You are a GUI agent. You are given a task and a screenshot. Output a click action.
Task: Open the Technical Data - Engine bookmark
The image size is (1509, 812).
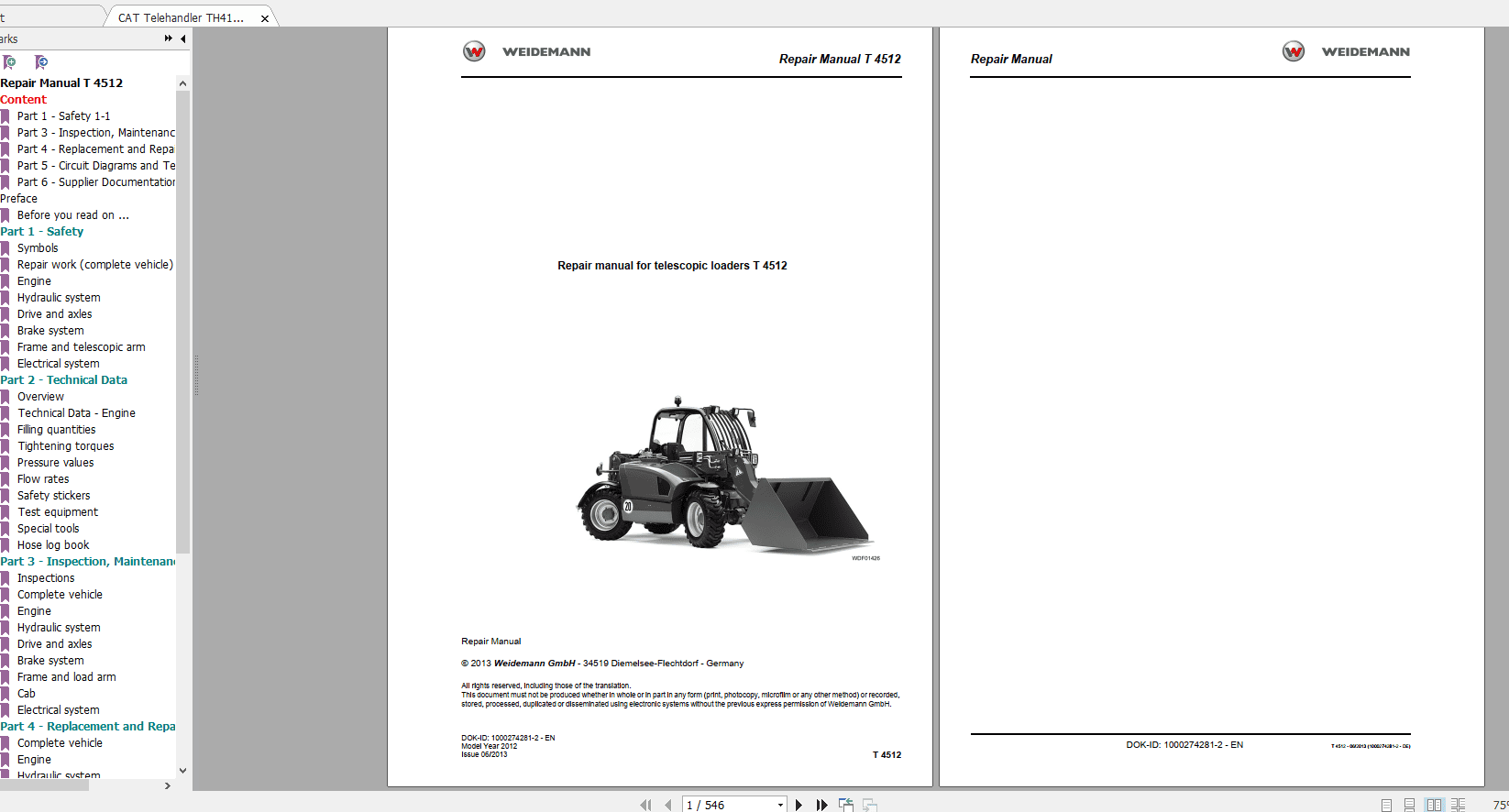[76, 412]
